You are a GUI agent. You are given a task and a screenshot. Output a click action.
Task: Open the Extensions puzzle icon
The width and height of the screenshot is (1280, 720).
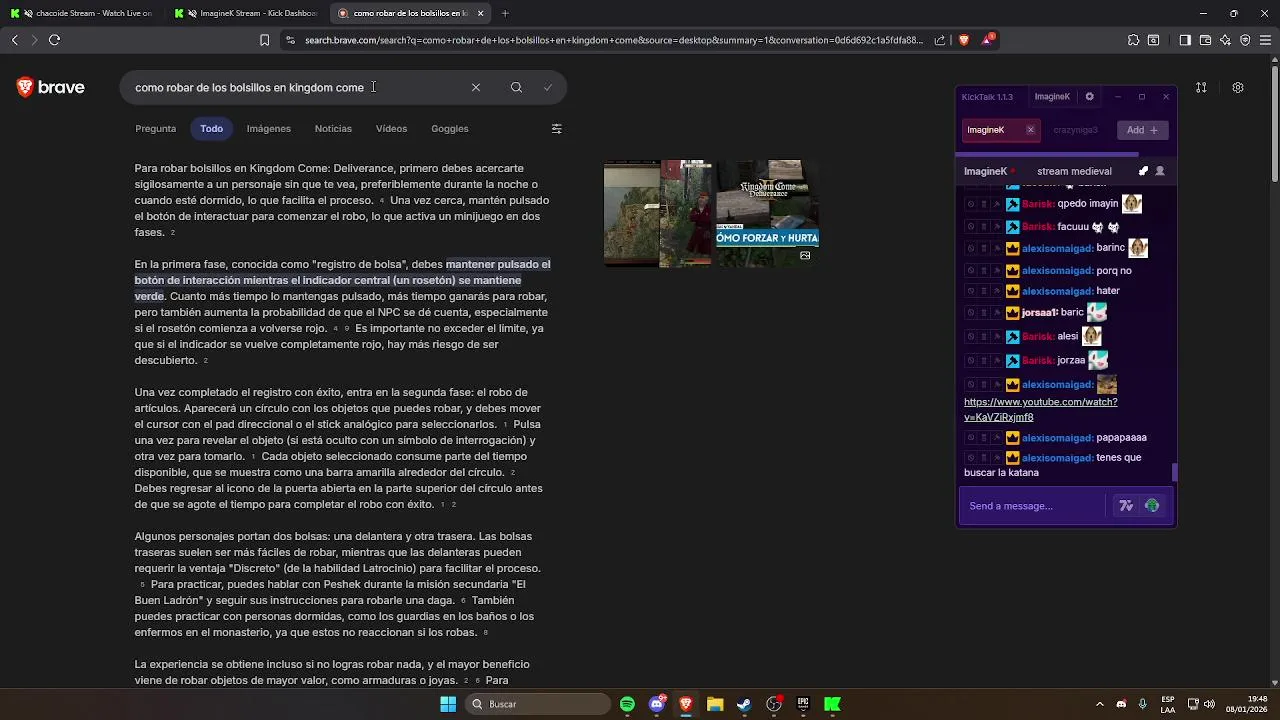(1133, 40)
